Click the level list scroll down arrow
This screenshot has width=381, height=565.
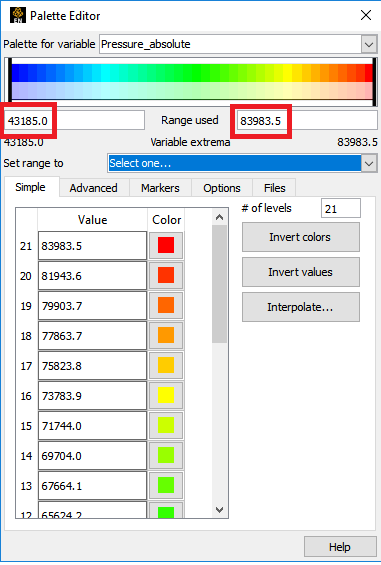point(219,510)
